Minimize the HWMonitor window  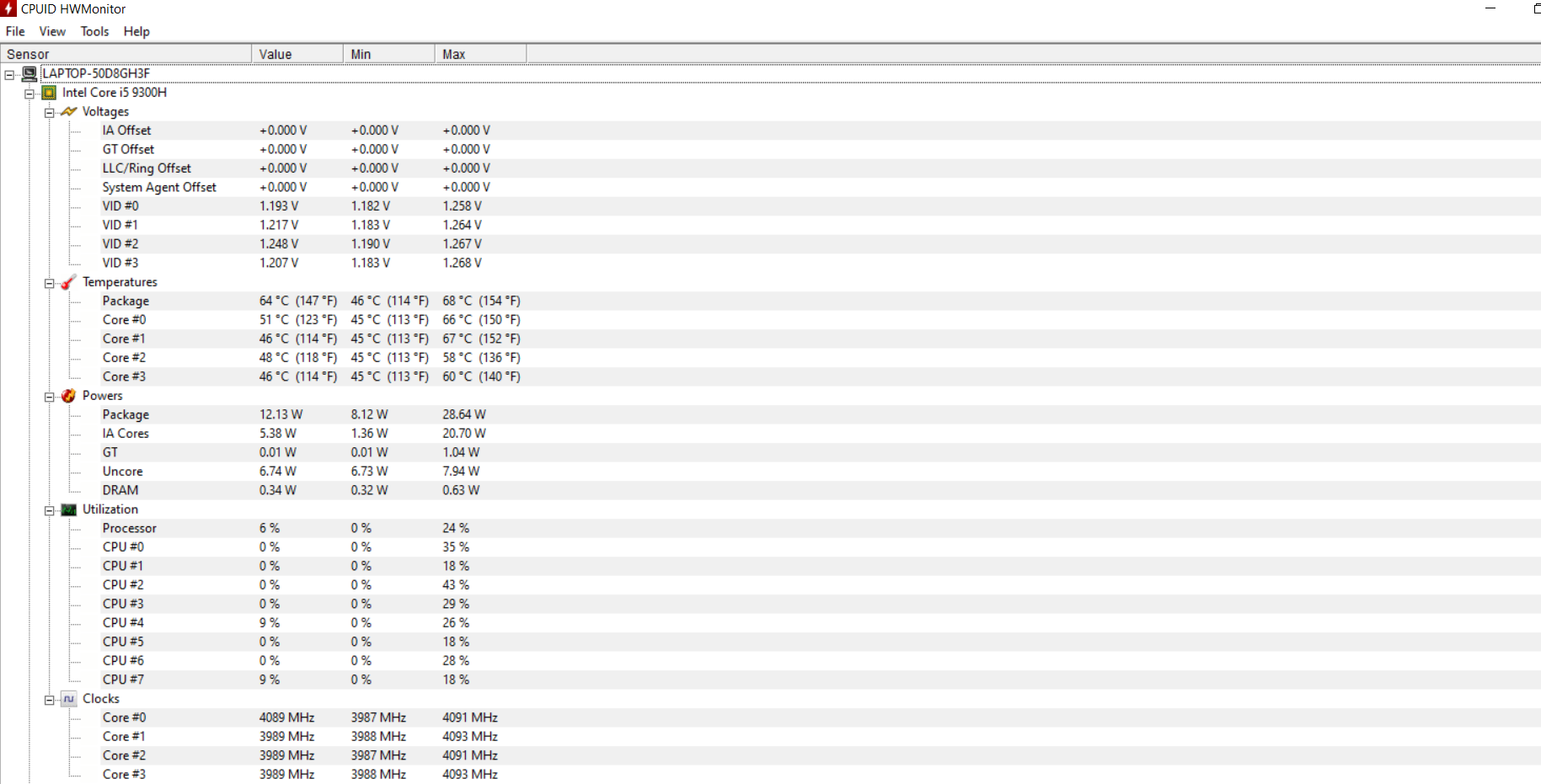pyautogui.click(x=1490, y=8)
